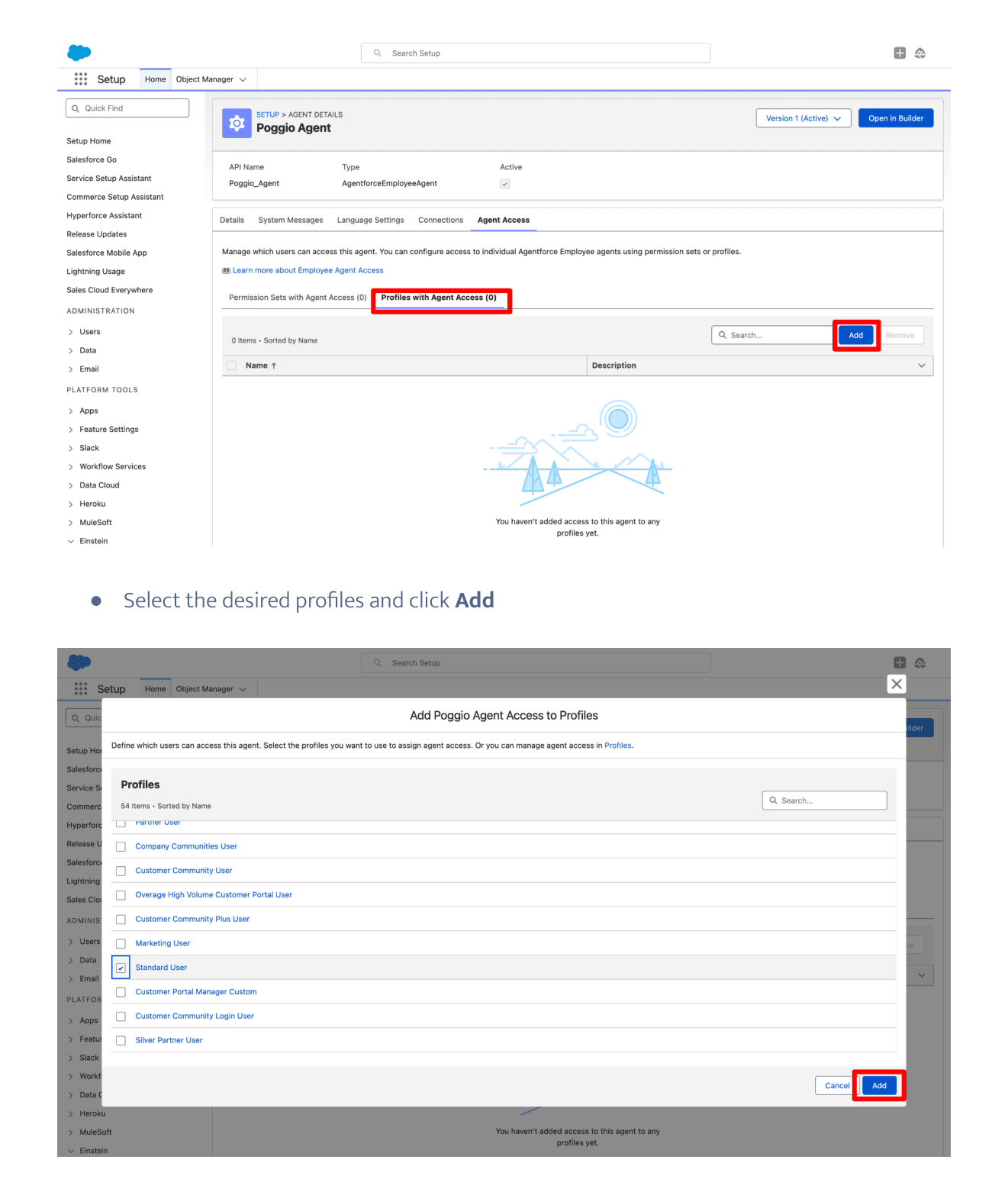
Task: Click Add button above the profiles table
Action: pyautogui.click(x=856, y=335)
